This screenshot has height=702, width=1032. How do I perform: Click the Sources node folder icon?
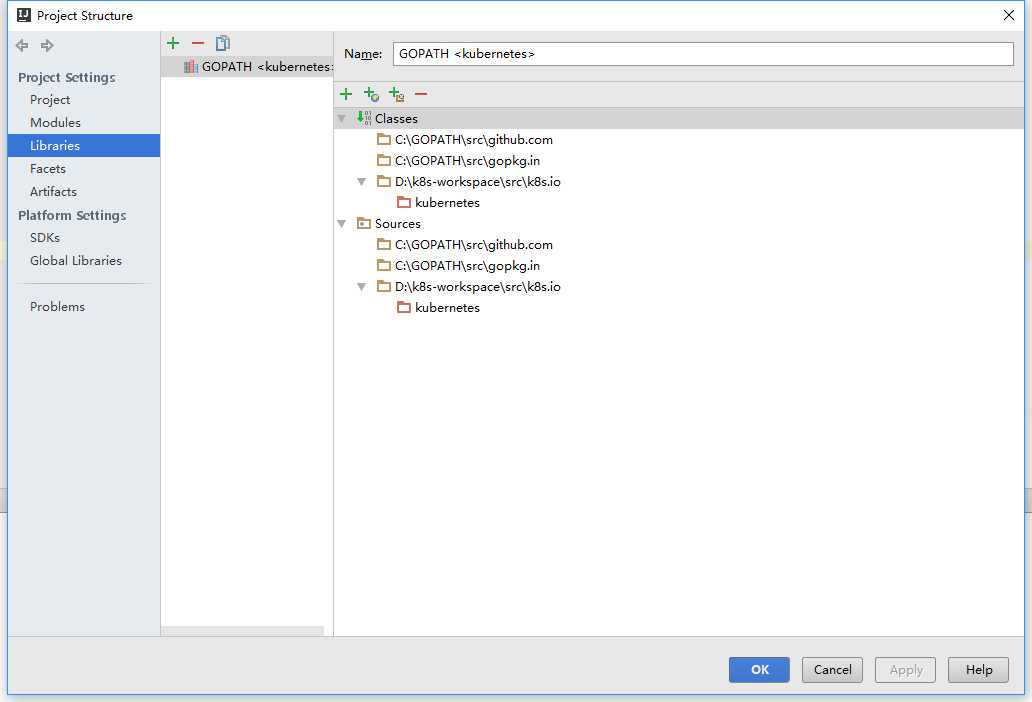(x=364, y=224)
